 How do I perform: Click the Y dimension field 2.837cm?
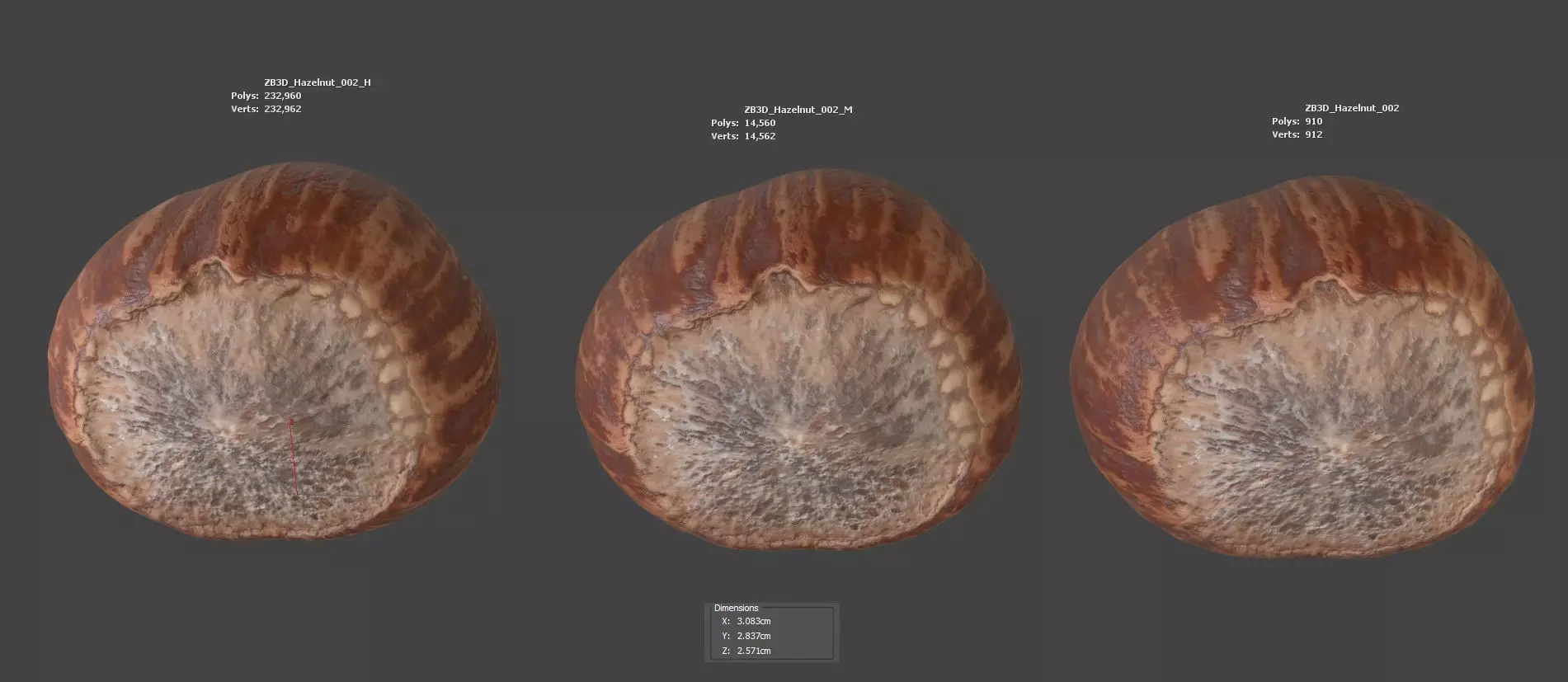click(754, 636)
